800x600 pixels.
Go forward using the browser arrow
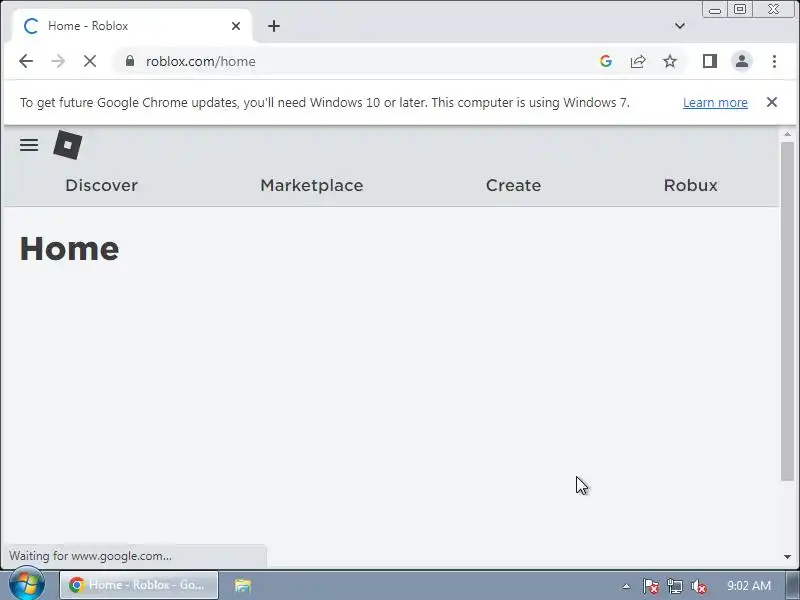[x=58, y=61]
